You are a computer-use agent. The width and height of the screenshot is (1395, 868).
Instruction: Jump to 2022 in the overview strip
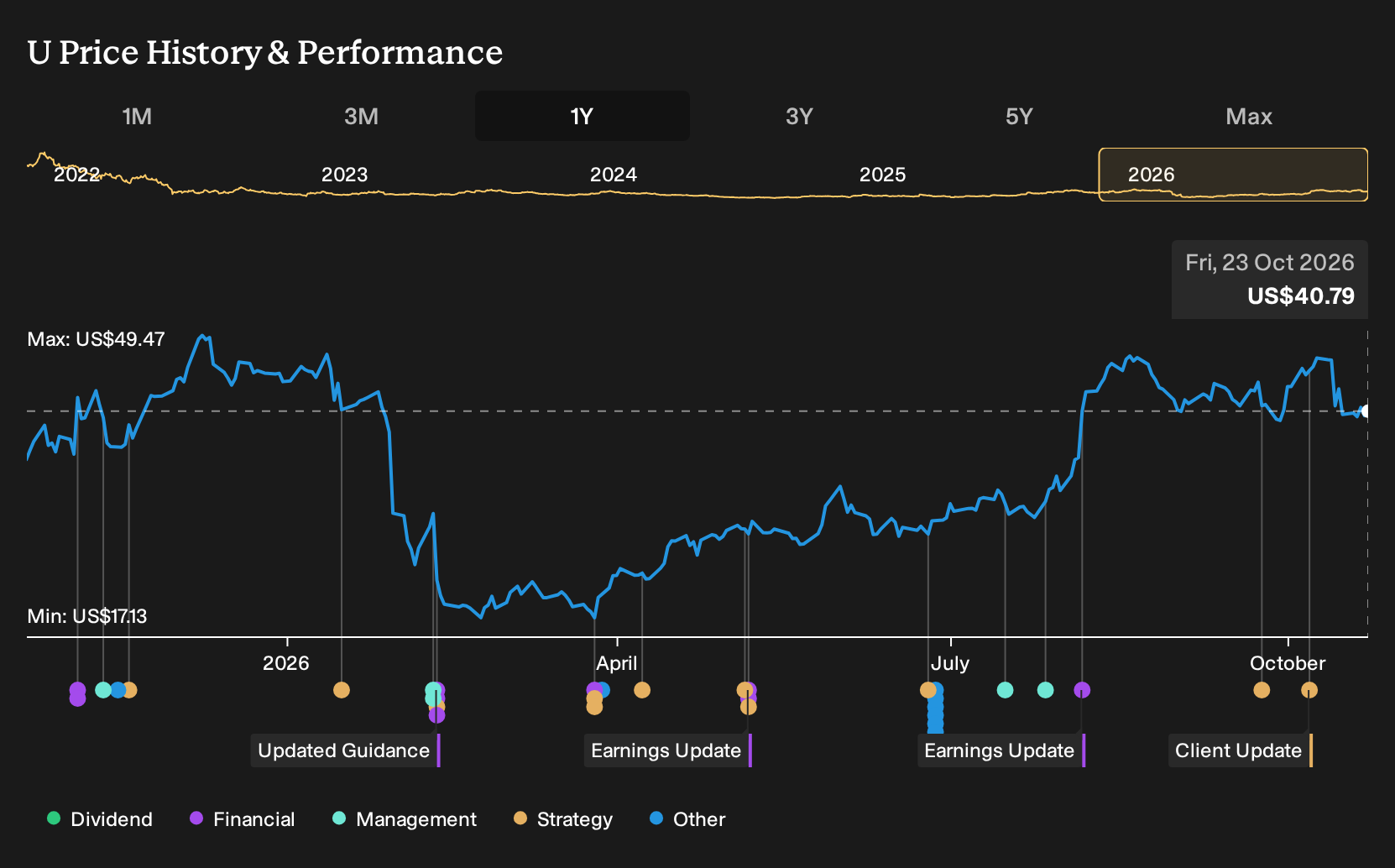(77, 175)
